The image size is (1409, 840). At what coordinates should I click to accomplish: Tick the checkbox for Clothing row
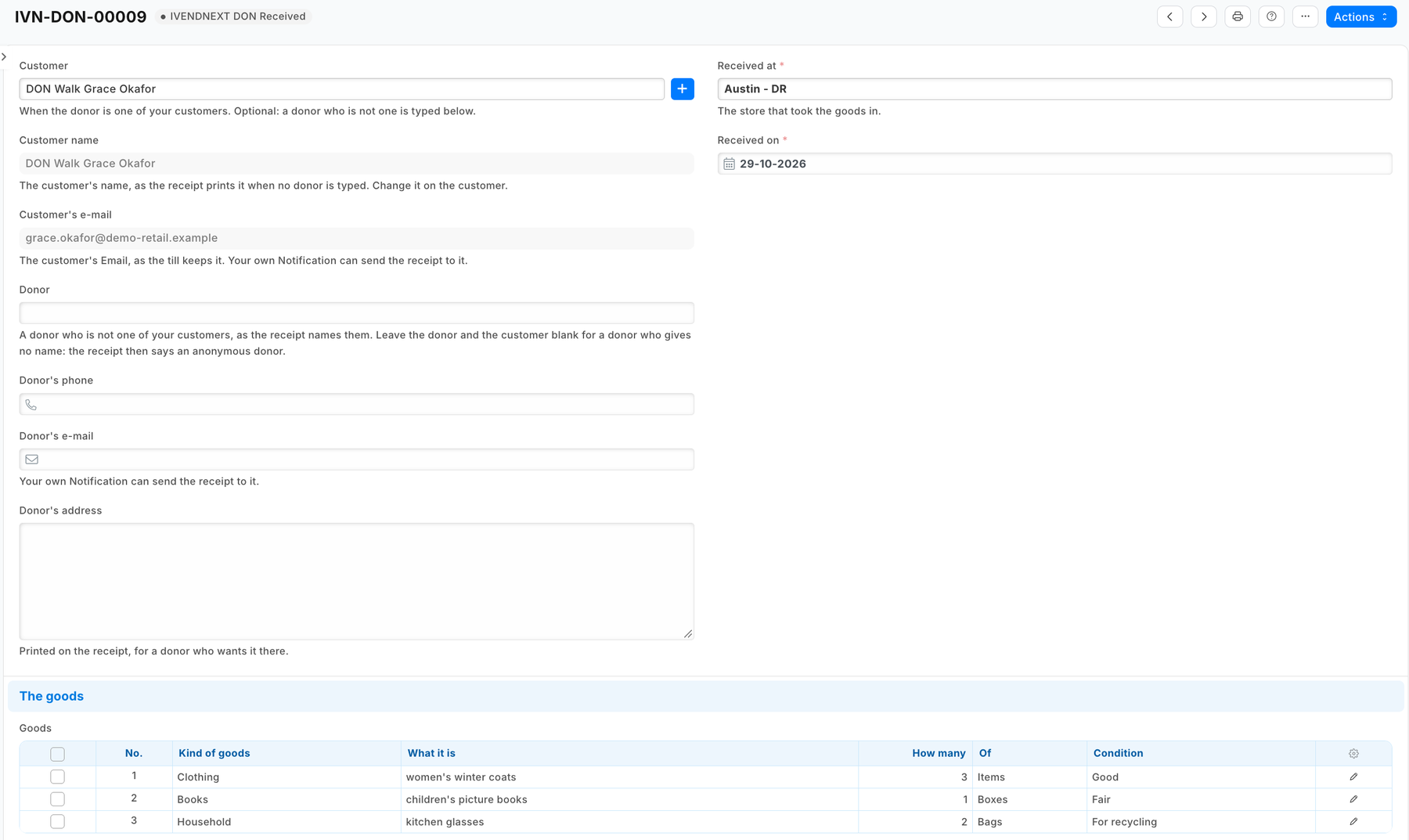coord(57,777)
